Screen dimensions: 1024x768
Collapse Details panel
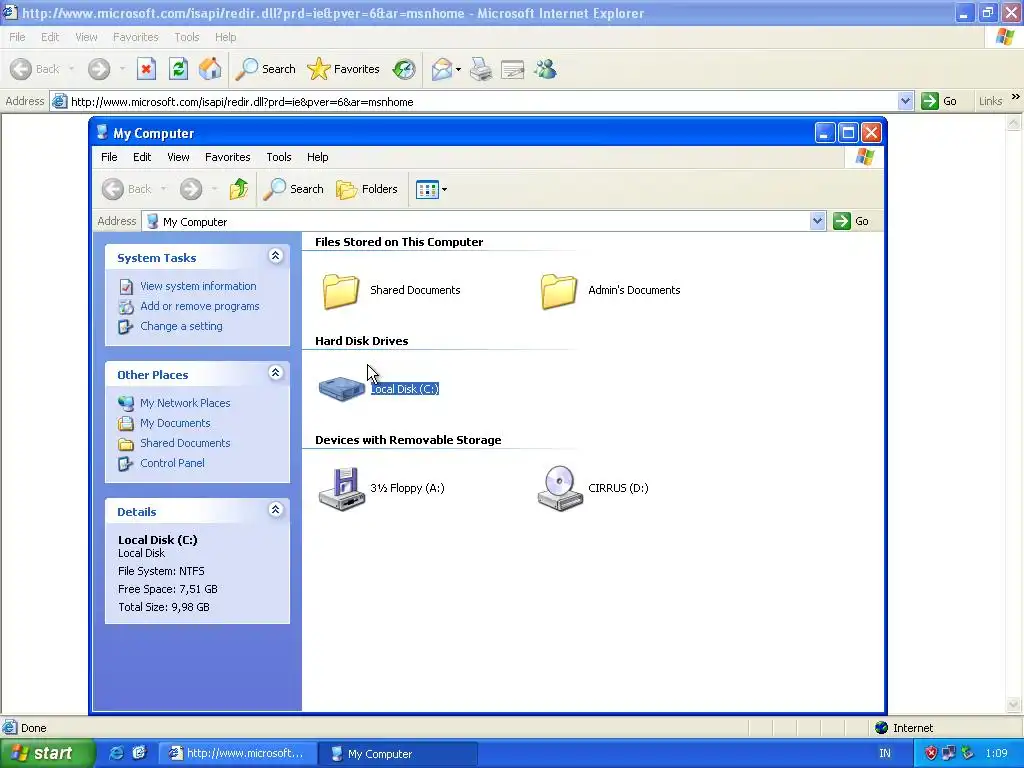tap(276, 510)
